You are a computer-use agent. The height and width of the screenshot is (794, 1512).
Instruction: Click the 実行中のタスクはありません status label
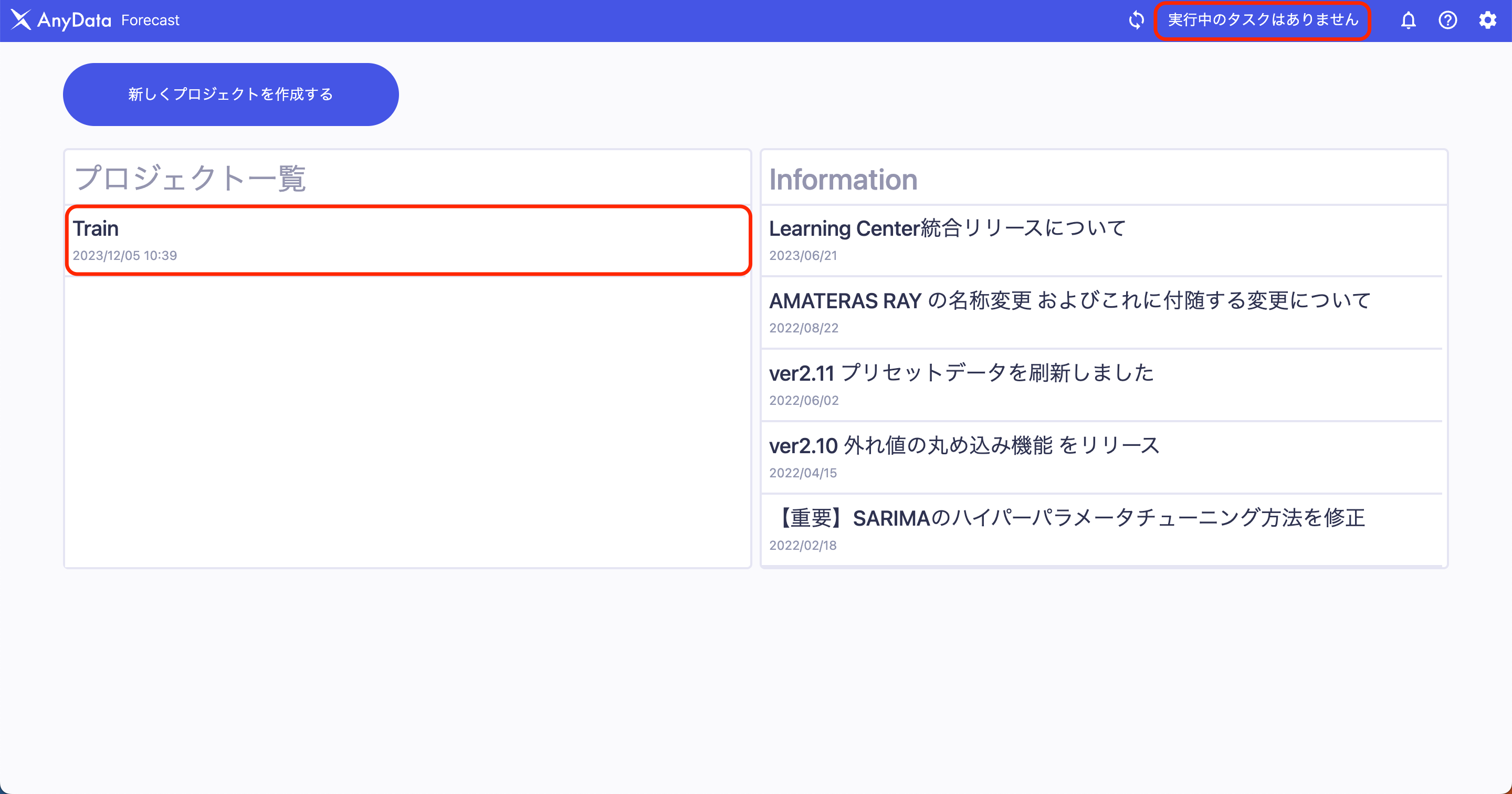(x=1263, y=20)
